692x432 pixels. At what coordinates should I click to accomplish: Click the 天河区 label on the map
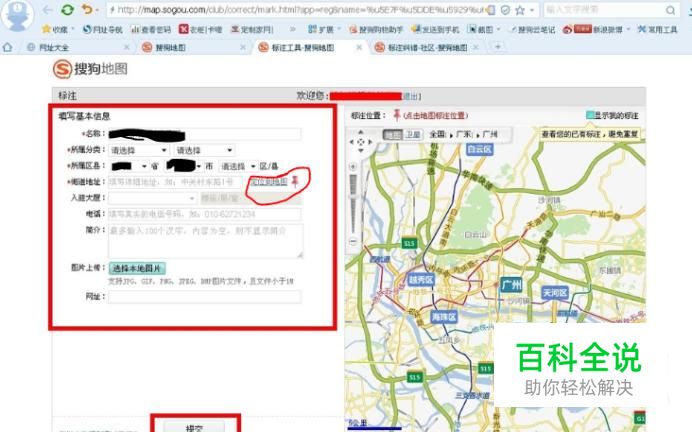[555, 293]
